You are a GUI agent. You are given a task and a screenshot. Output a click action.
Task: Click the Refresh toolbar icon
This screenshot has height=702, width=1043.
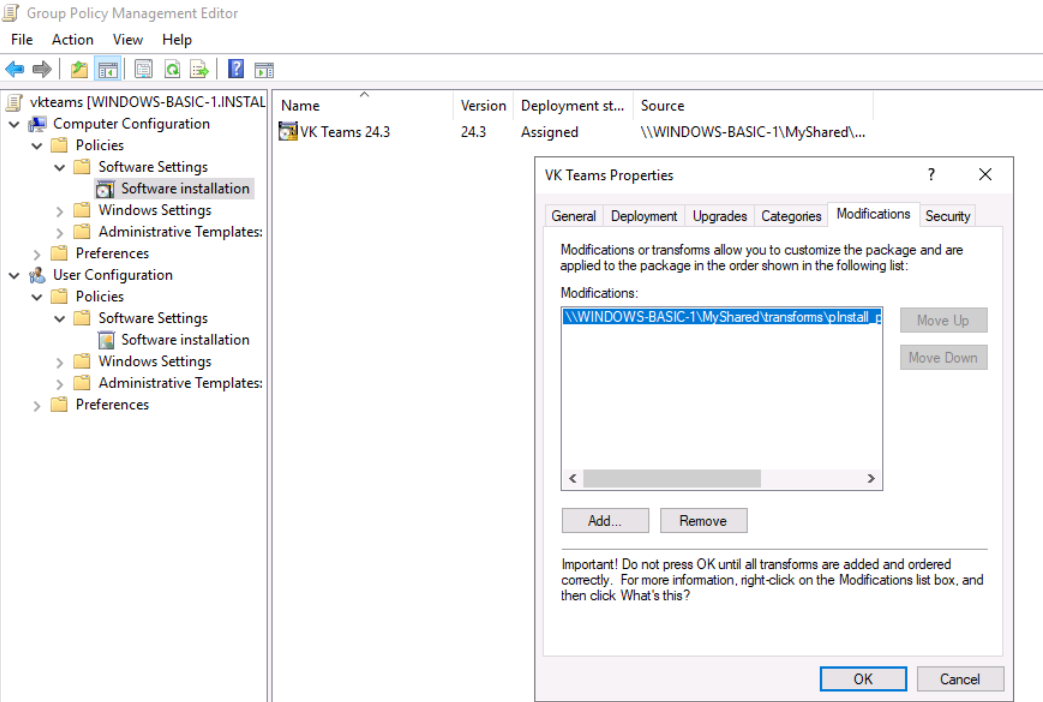(x=172, y=69)
